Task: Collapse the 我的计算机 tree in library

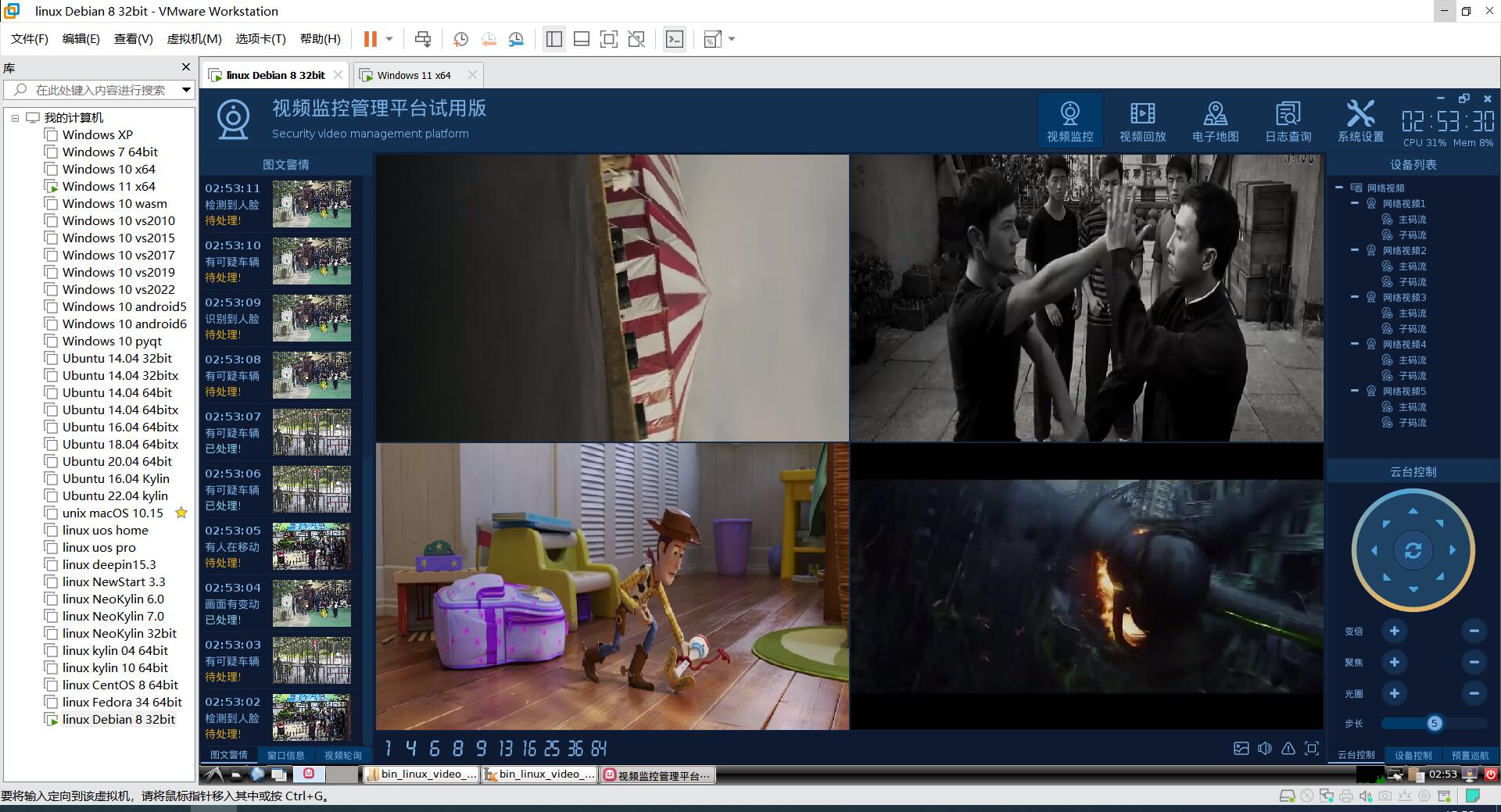Action: 15,118
